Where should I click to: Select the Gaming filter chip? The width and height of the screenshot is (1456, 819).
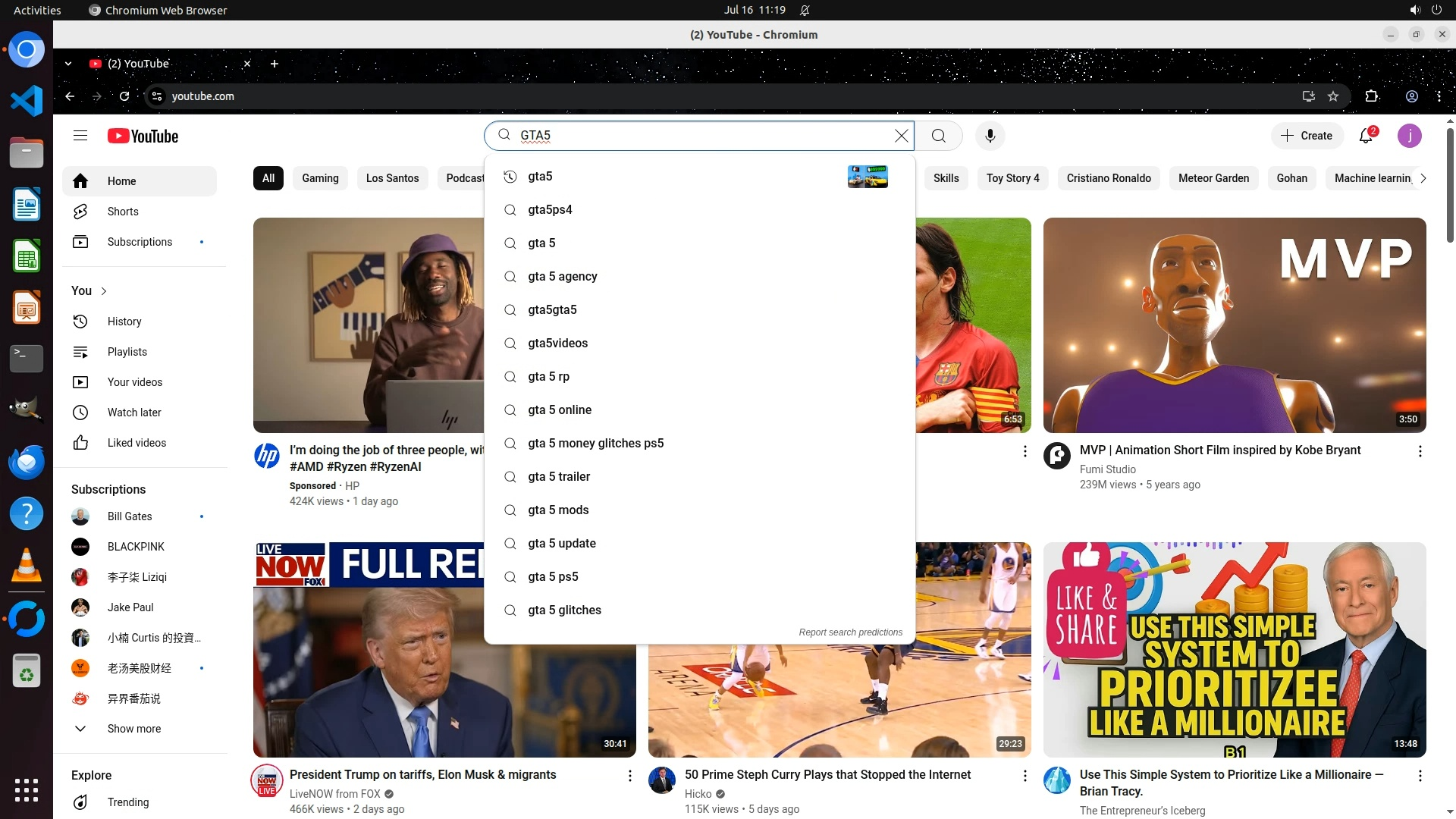(x=320, y=178)
